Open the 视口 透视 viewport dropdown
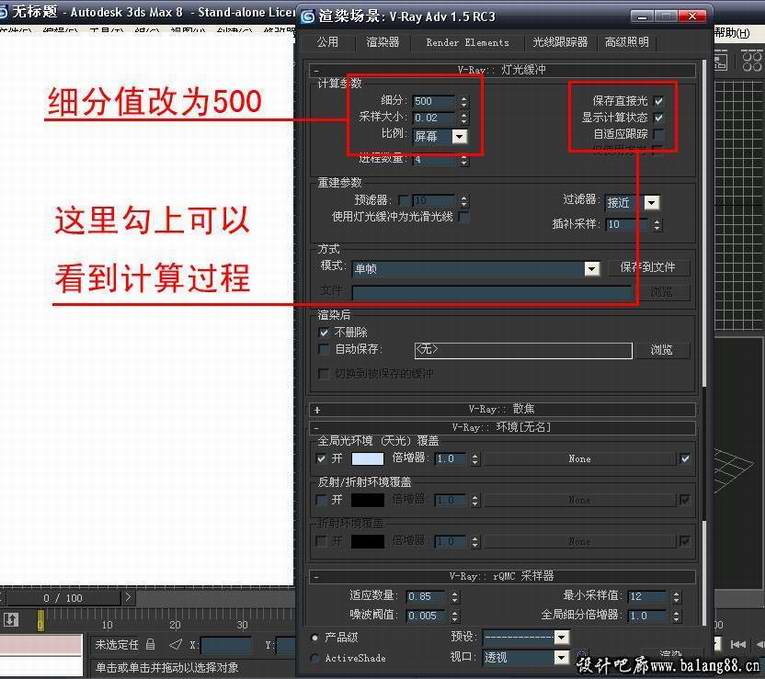The height and width of the screenshot is (679, 765). pos(562,658)
